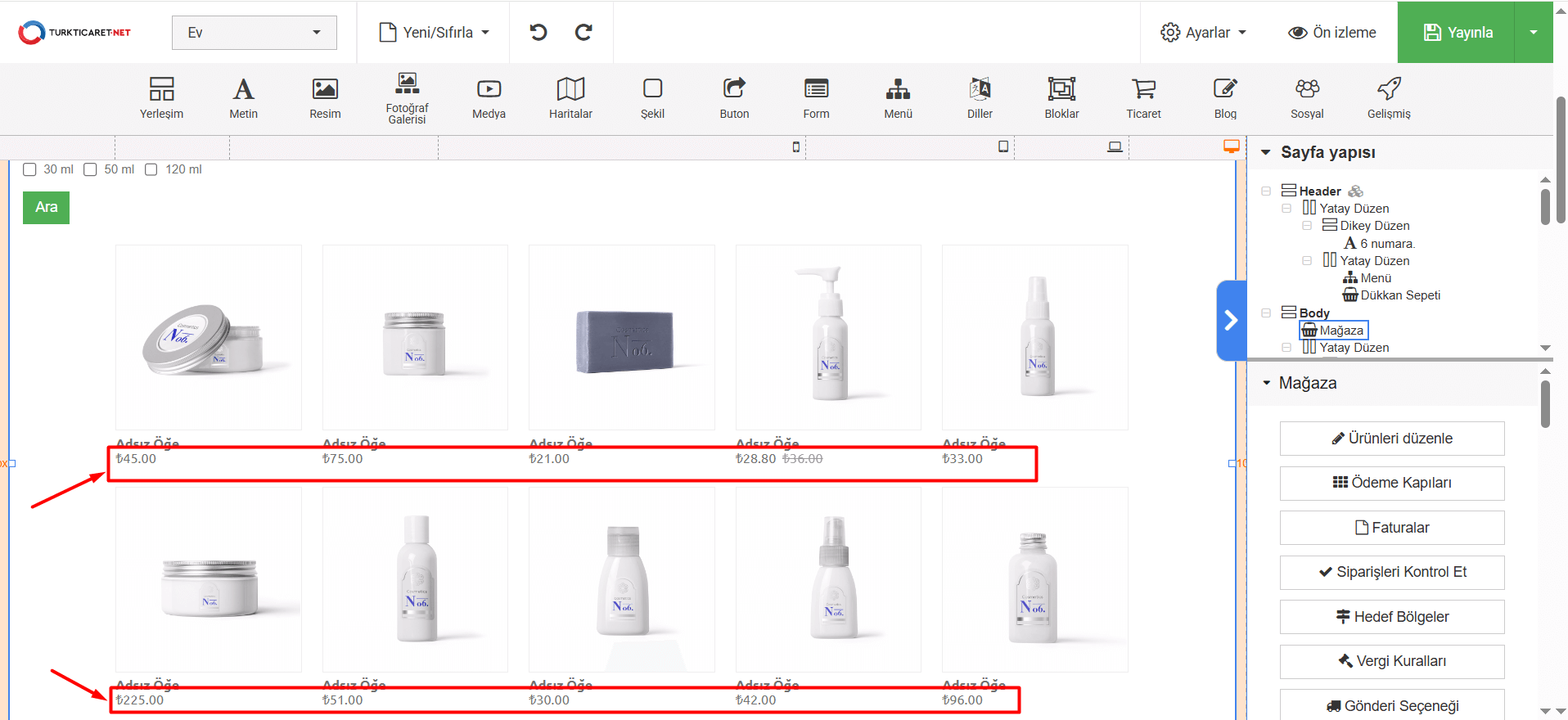Select Dükkan Sepeti in page tree
The width and height of the screenshot is (1568, 720).
click(1399, 295)
